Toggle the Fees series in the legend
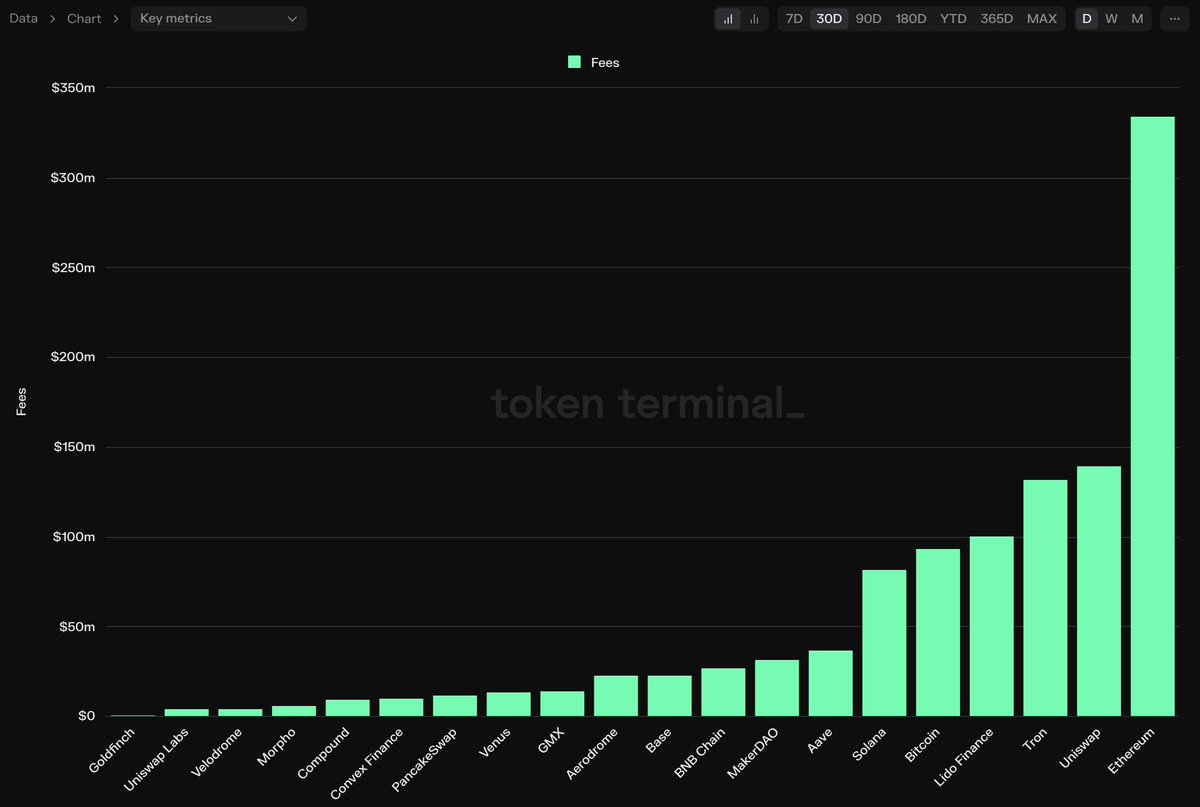Image resolution: width=1200 pixels, height=807 pixels. coord(593,61)
